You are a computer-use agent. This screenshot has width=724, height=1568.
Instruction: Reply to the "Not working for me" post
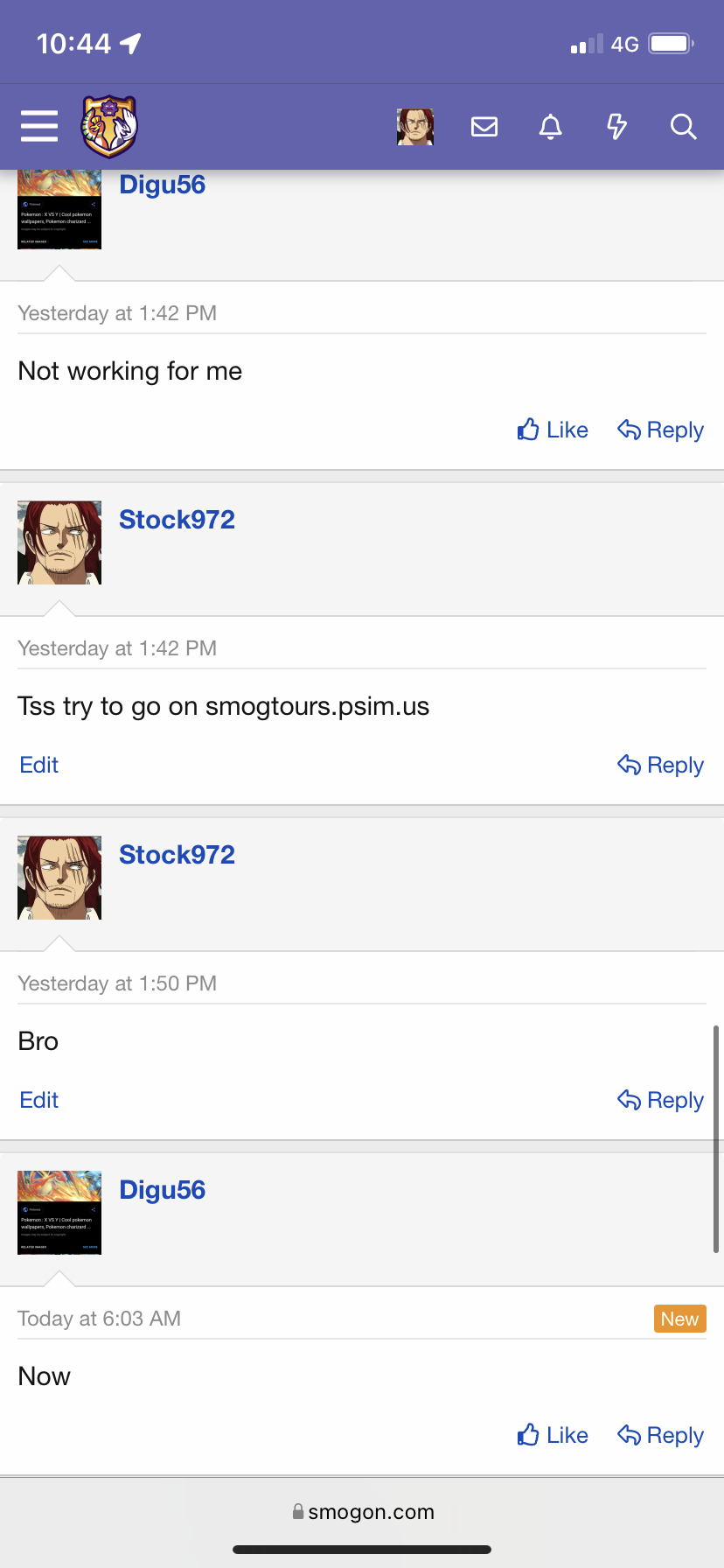click(660, 430)
